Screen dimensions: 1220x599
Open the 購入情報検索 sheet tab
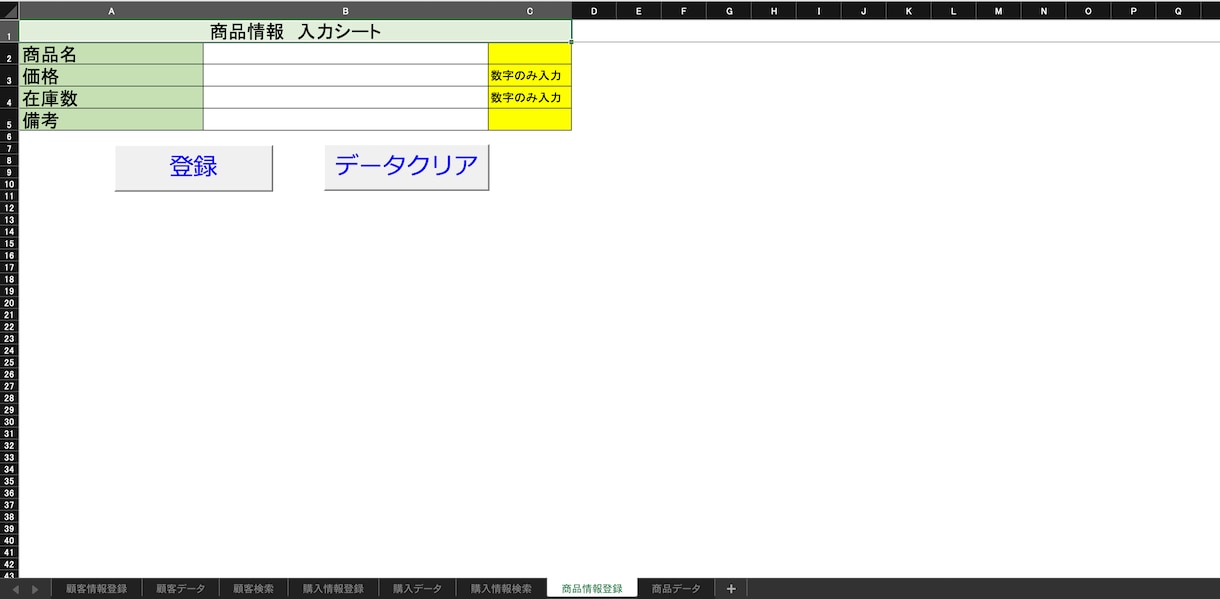[501, 589]
